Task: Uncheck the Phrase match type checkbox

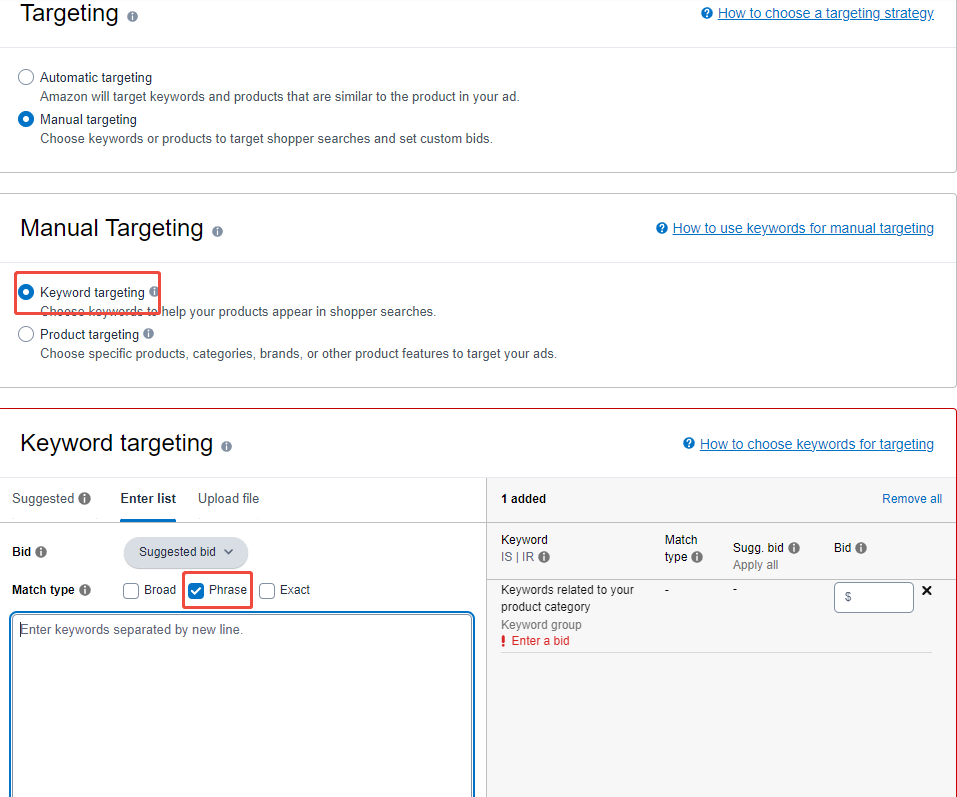Action: click(x=196, y=590)
